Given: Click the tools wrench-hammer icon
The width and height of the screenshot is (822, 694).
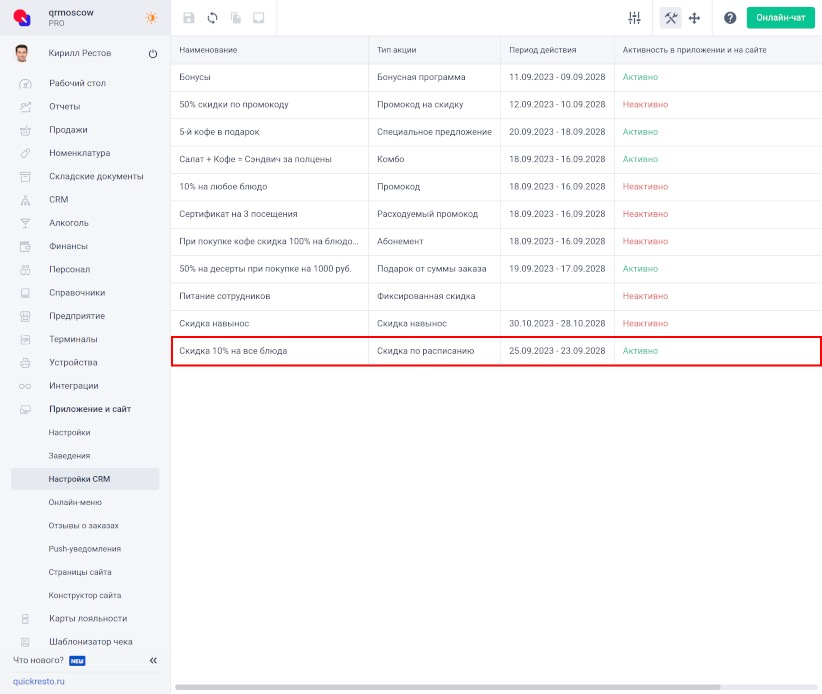Looking at the screenshot, I should point(670,18).
